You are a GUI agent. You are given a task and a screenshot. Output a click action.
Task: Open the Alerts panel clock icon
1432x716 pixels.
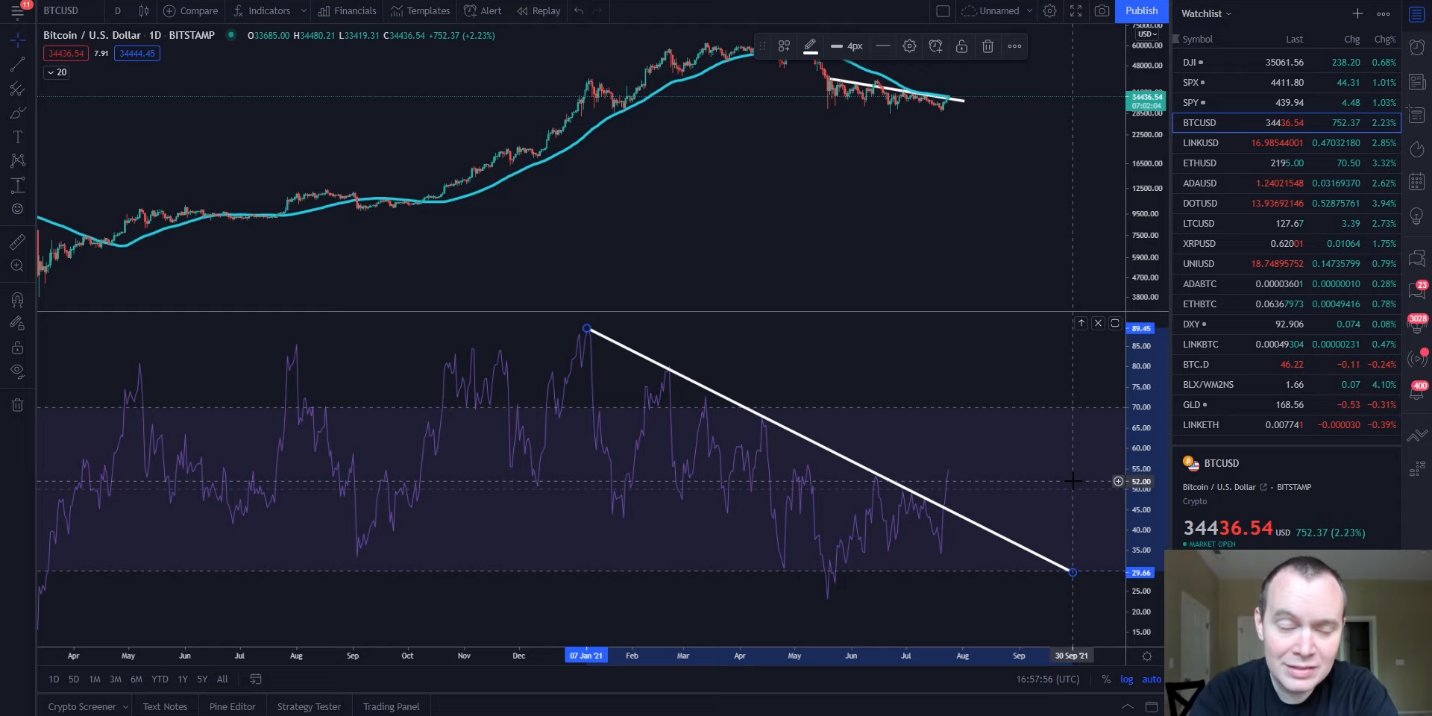[1417, 47]
